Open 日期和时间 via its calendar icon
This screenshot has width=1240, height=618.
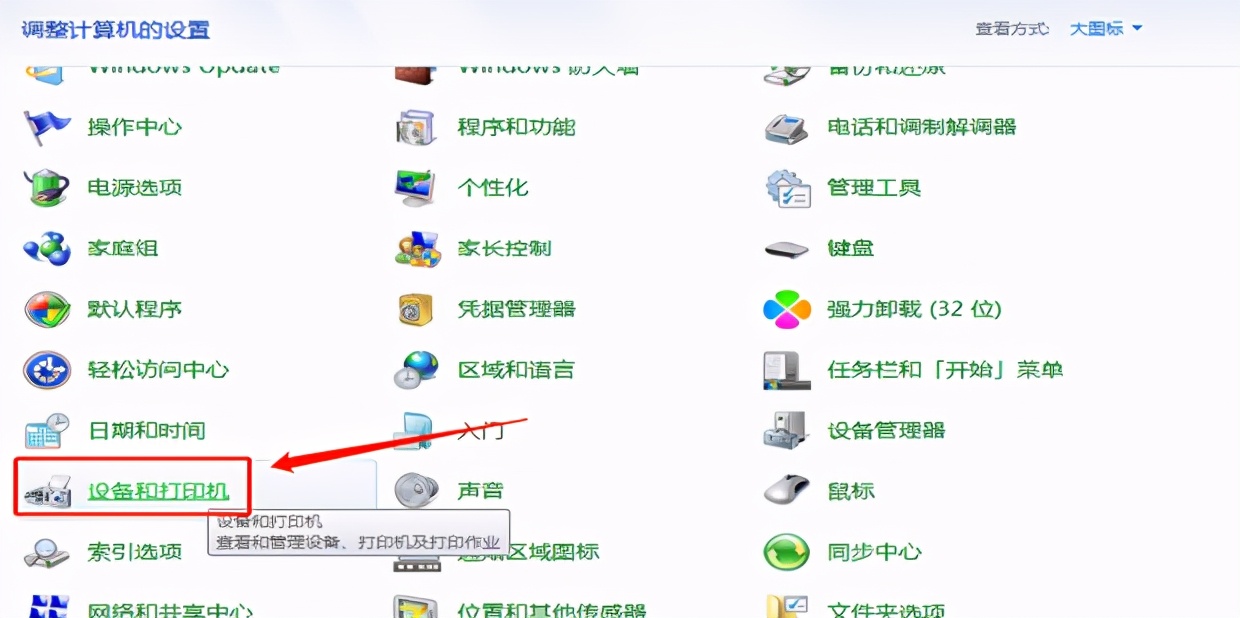(46, 430)
